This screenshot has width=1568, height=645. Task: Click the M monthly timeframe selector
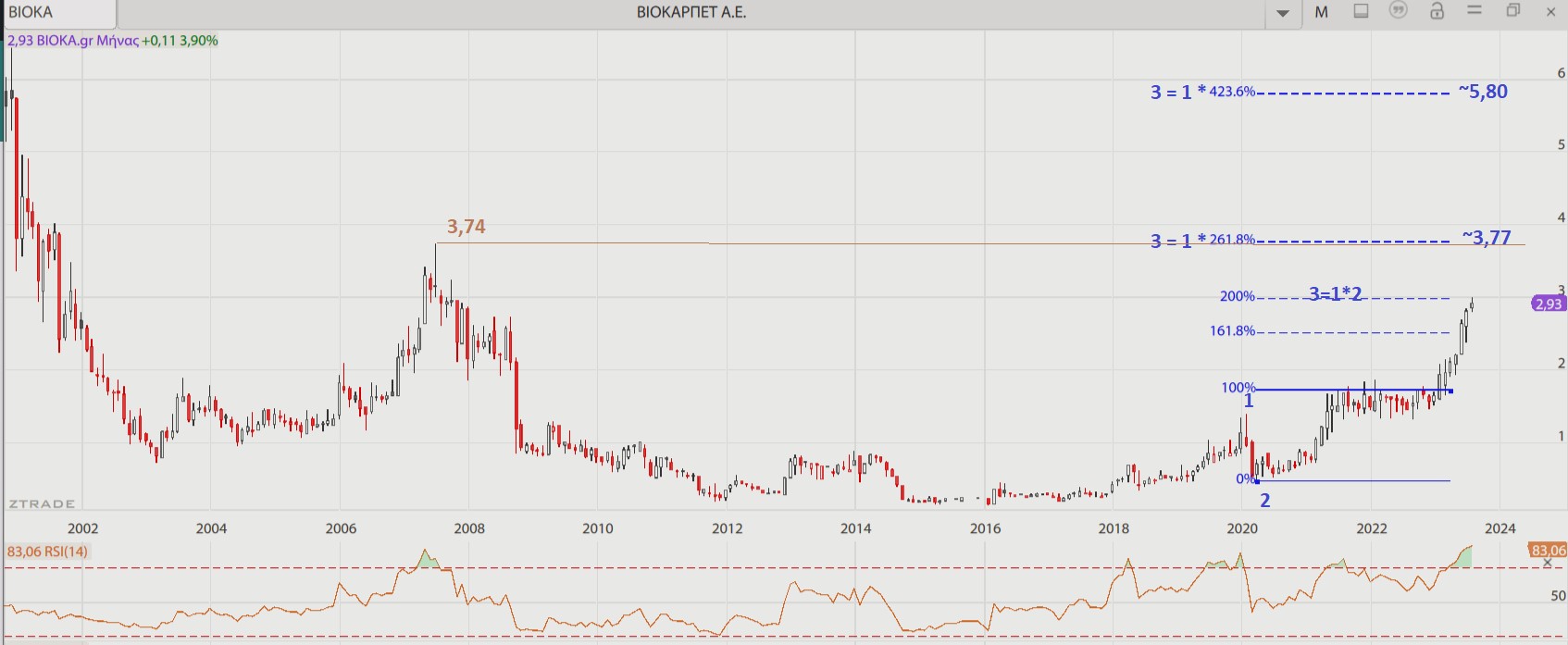tap(1322, 12)
